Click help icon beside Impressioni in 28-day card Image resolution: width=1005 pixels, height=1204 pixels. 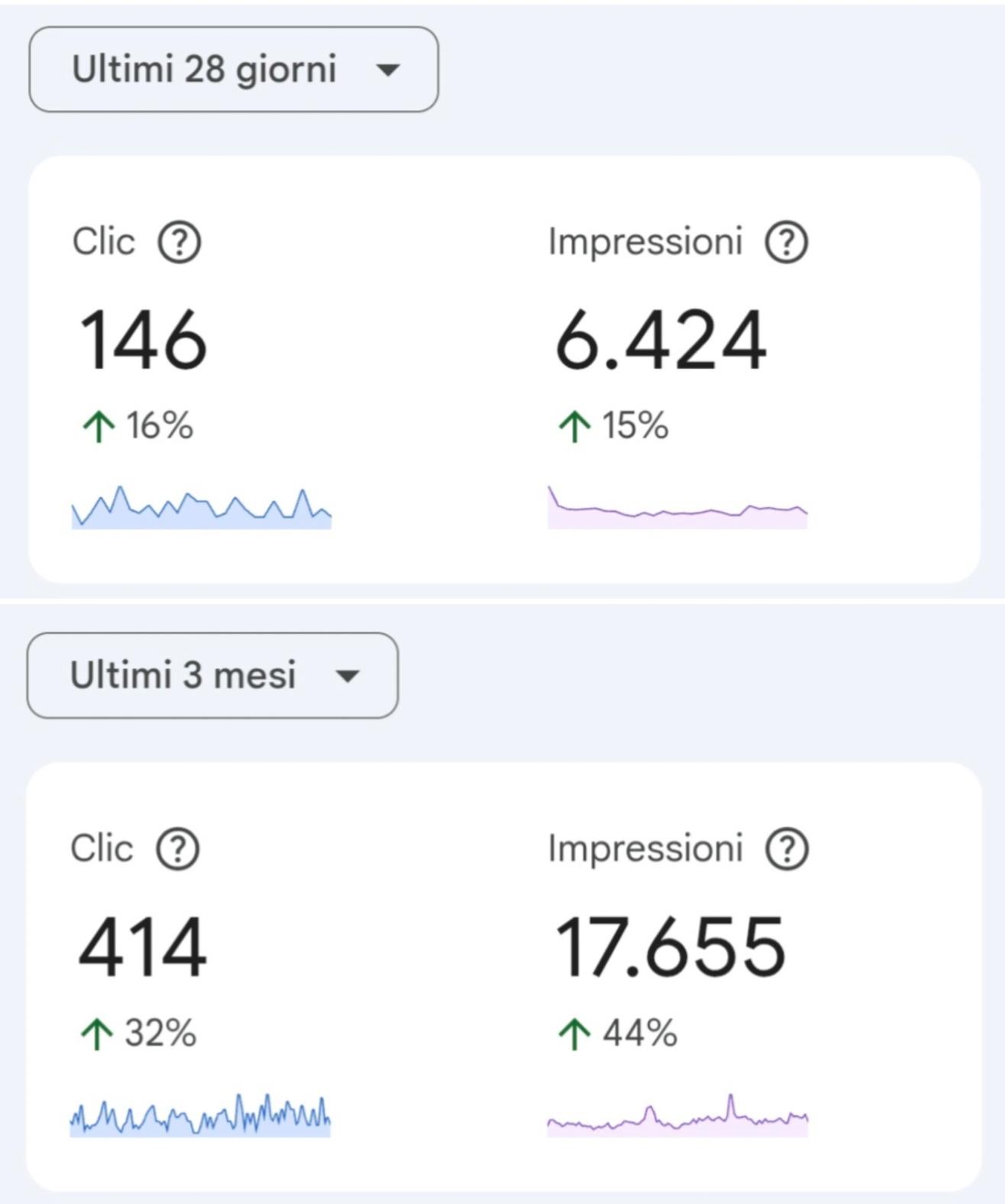[787, 243]
